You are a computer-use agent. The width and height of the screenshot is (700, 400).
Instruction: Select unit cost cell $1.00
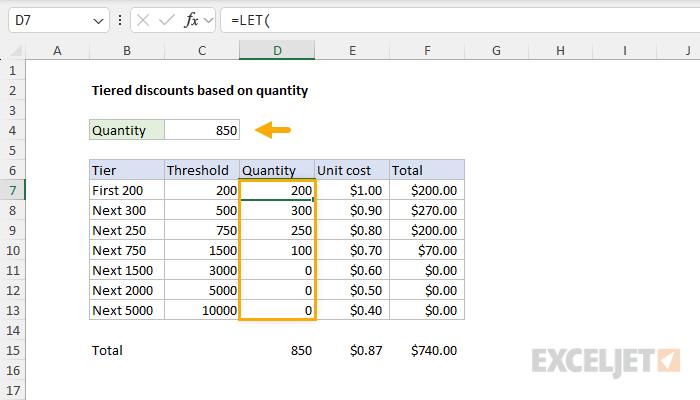pos(352,191)
